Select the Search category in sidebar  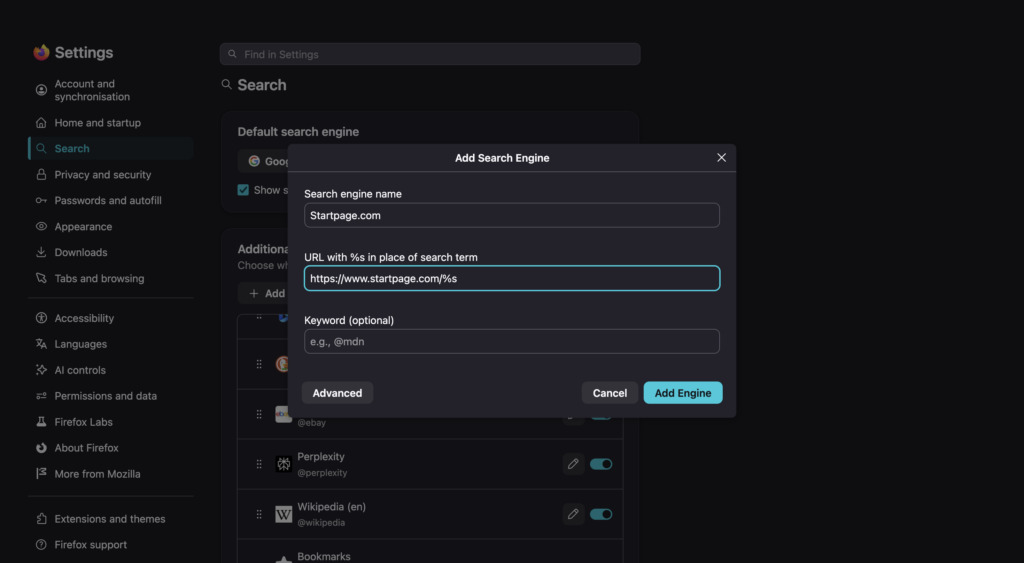coord(110,148)
